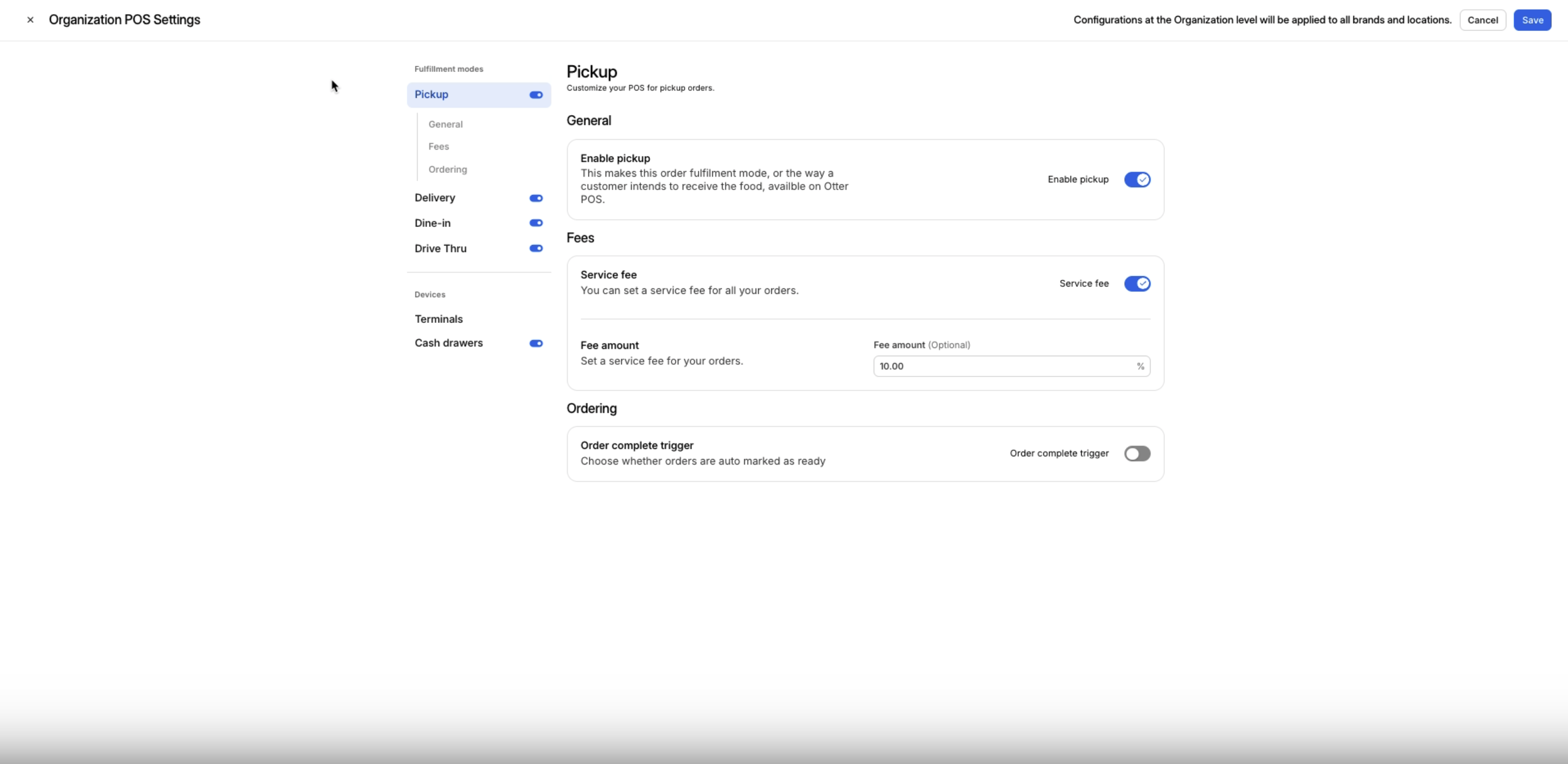Open Terminals device settings
Viewport: 1568px width, 764px height.
tap(438, 319)
